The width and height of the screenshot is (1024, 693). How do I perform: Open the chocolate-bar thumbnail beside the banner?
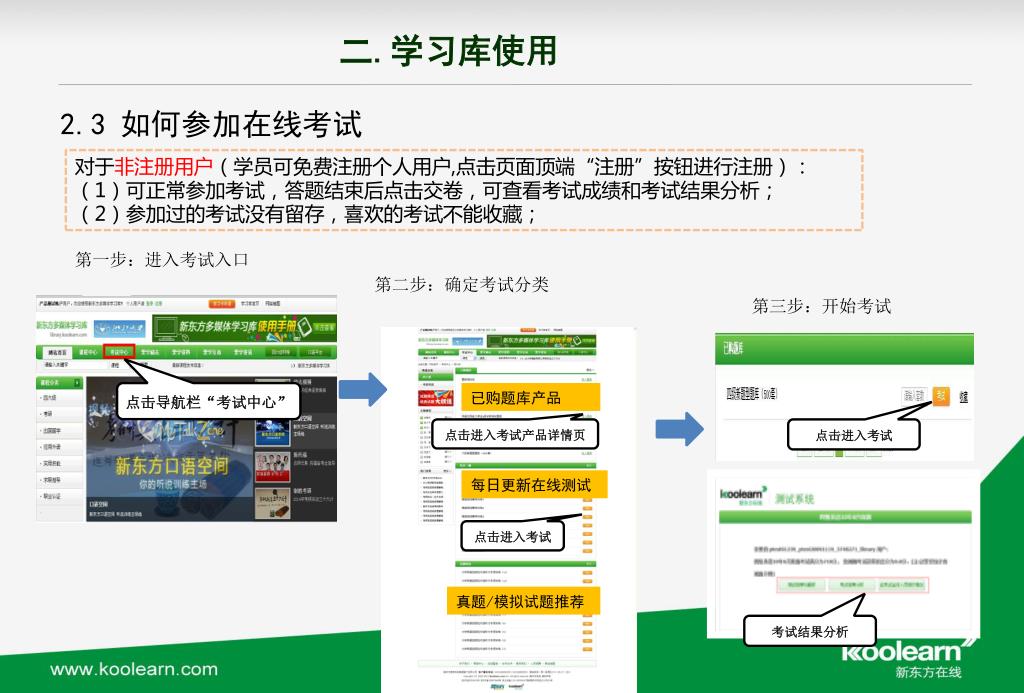point(272,503)
